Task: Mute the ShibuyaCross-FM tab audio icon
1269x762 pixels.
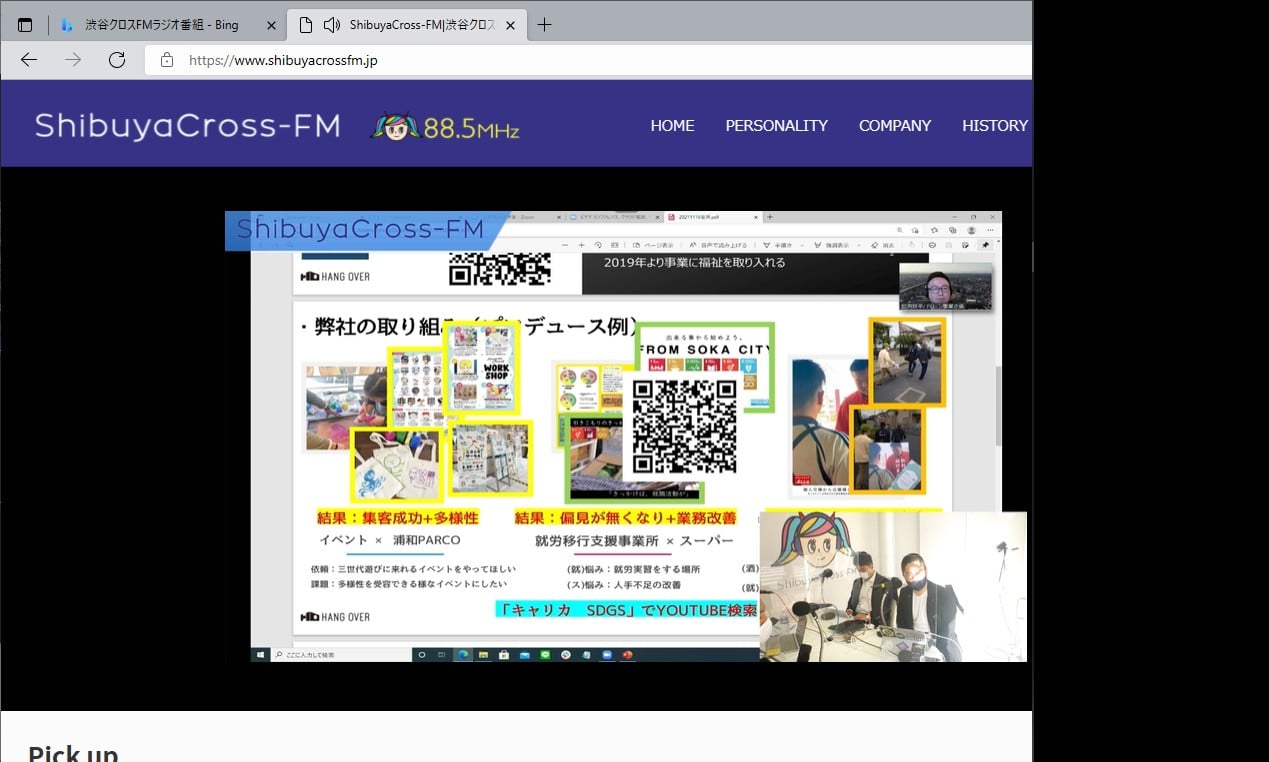Action: (x=331, y=25)
